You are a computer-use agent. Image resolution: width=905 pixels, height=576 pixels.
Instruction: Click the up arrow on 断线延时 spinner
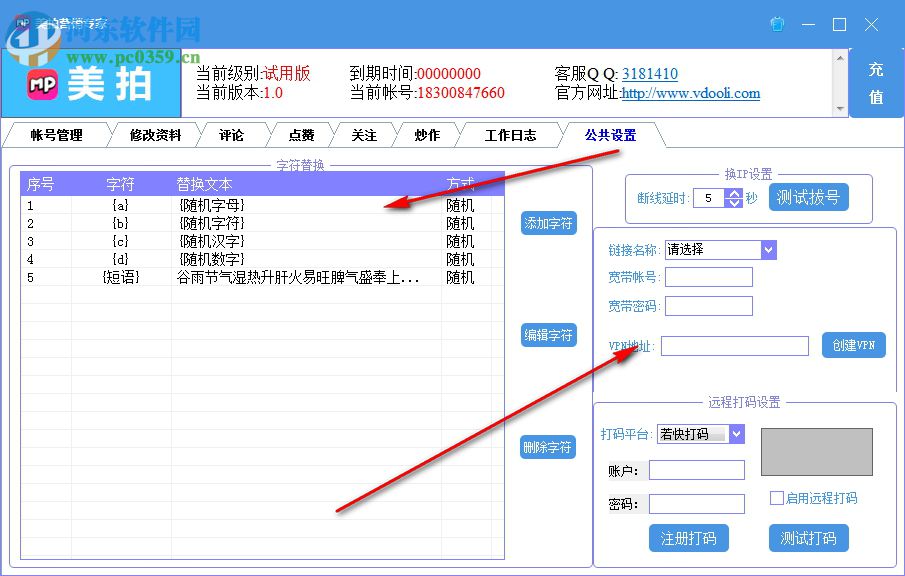[x=734, y=191]
